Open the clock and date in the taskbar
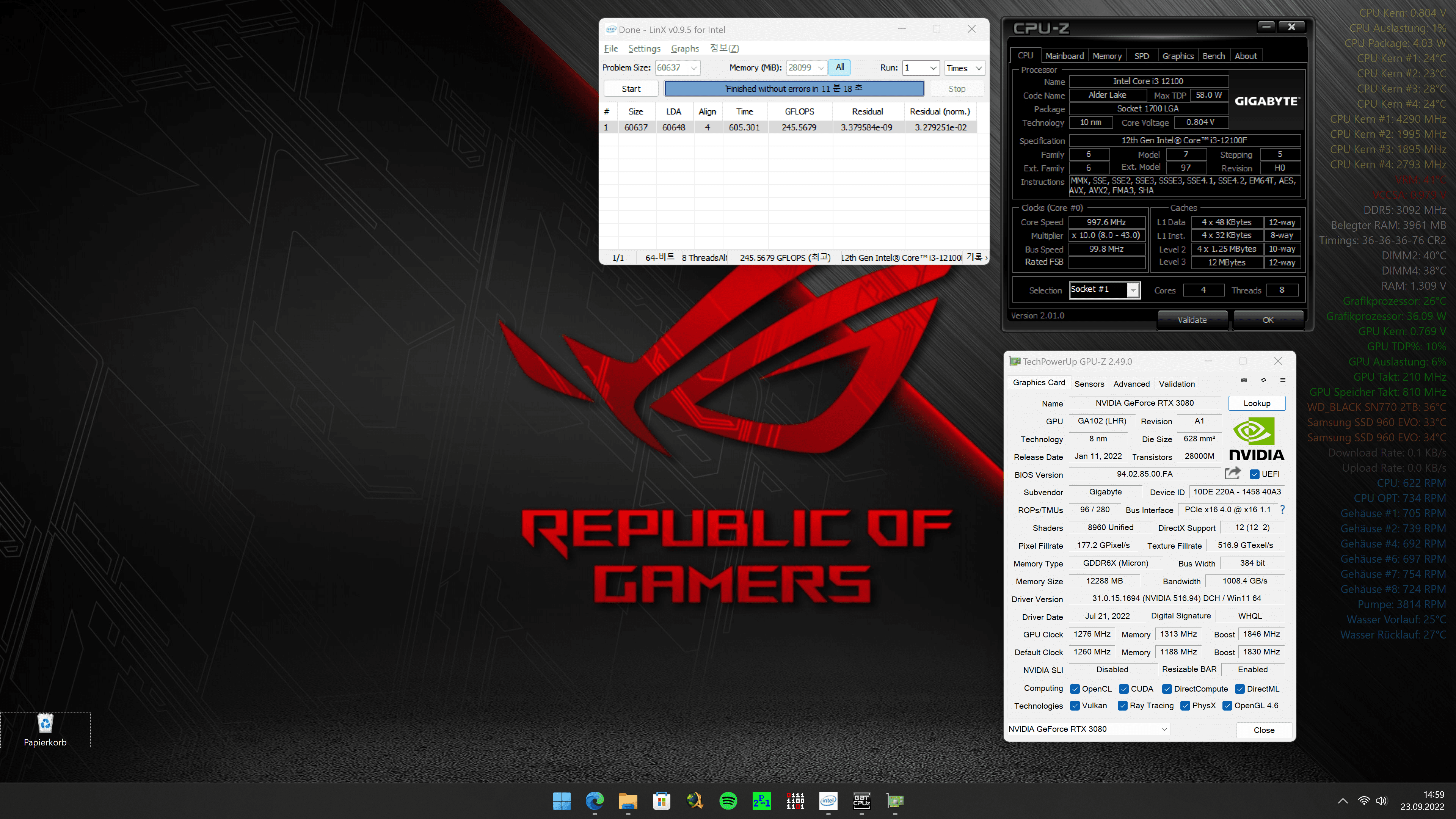 [1422, 801]
